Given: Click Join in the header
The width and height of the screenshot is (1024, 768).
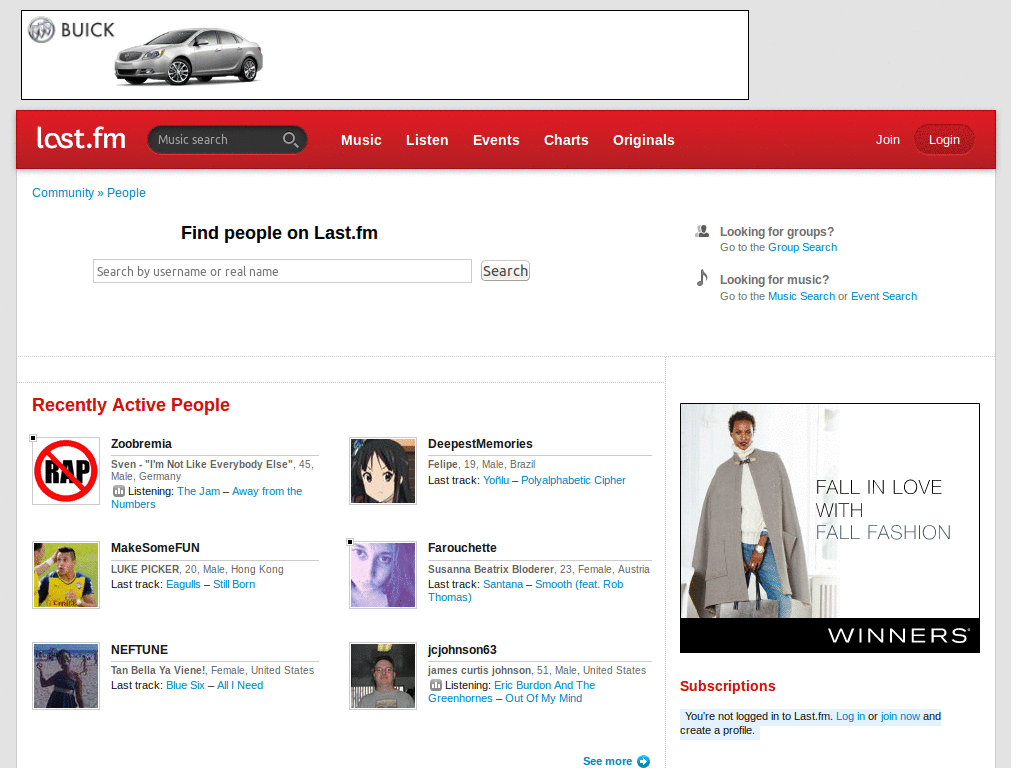Looking at the screenshot, I should tap(888, 140).
